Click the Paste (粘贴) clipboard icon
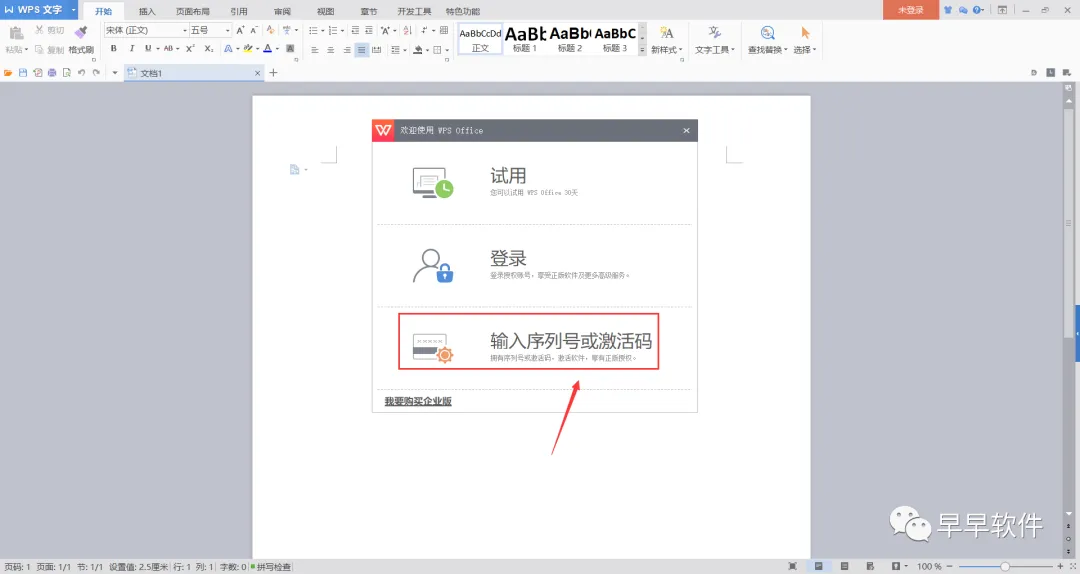The height and width of the screenshot is (574, 1080). click(17, 33)
